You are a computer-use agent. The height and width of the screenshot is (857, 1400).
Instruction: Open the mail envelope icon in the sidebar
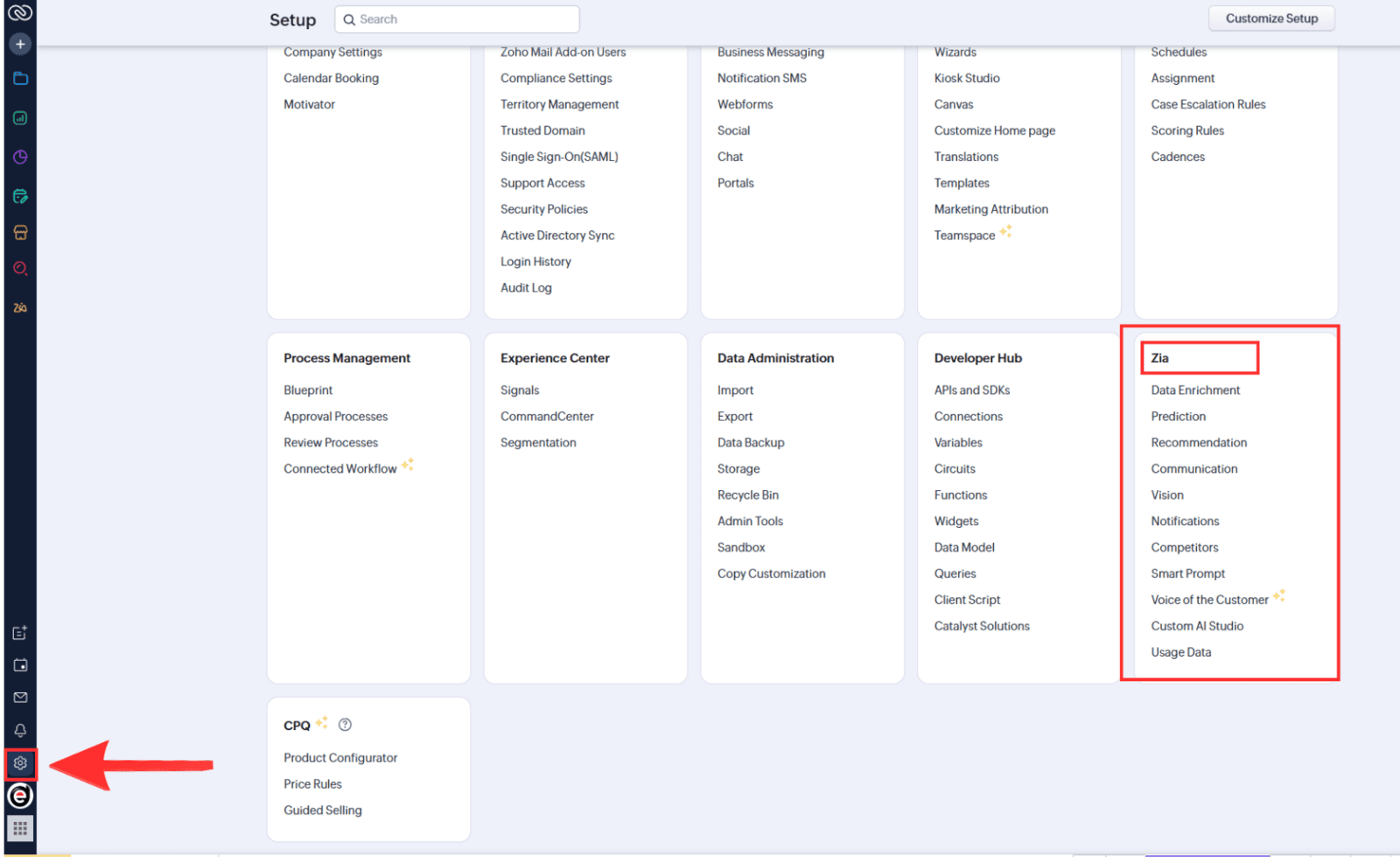pyautogui.click(x=19, y=698)
